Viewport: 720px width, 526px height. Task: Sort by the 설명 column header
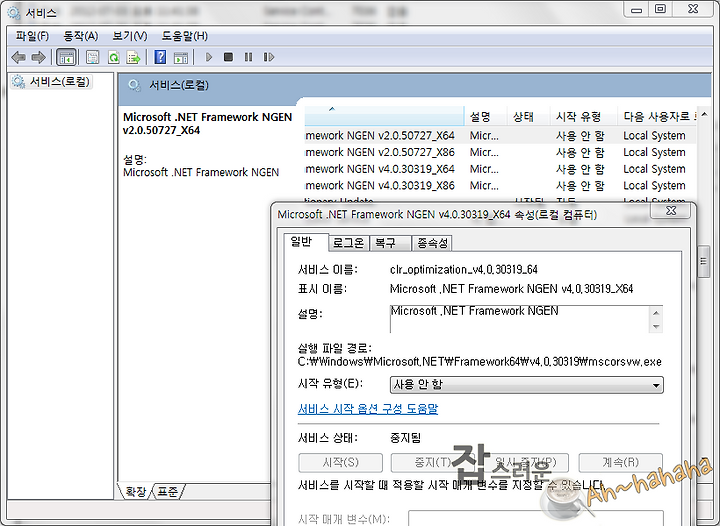[485, 117]
